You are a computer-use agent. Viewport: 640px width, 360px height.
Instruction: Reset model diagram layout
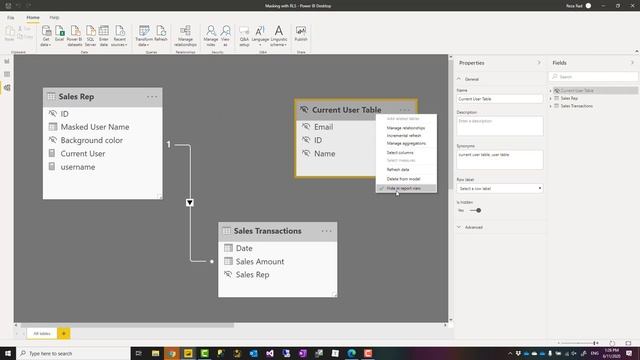click(612, 343)
